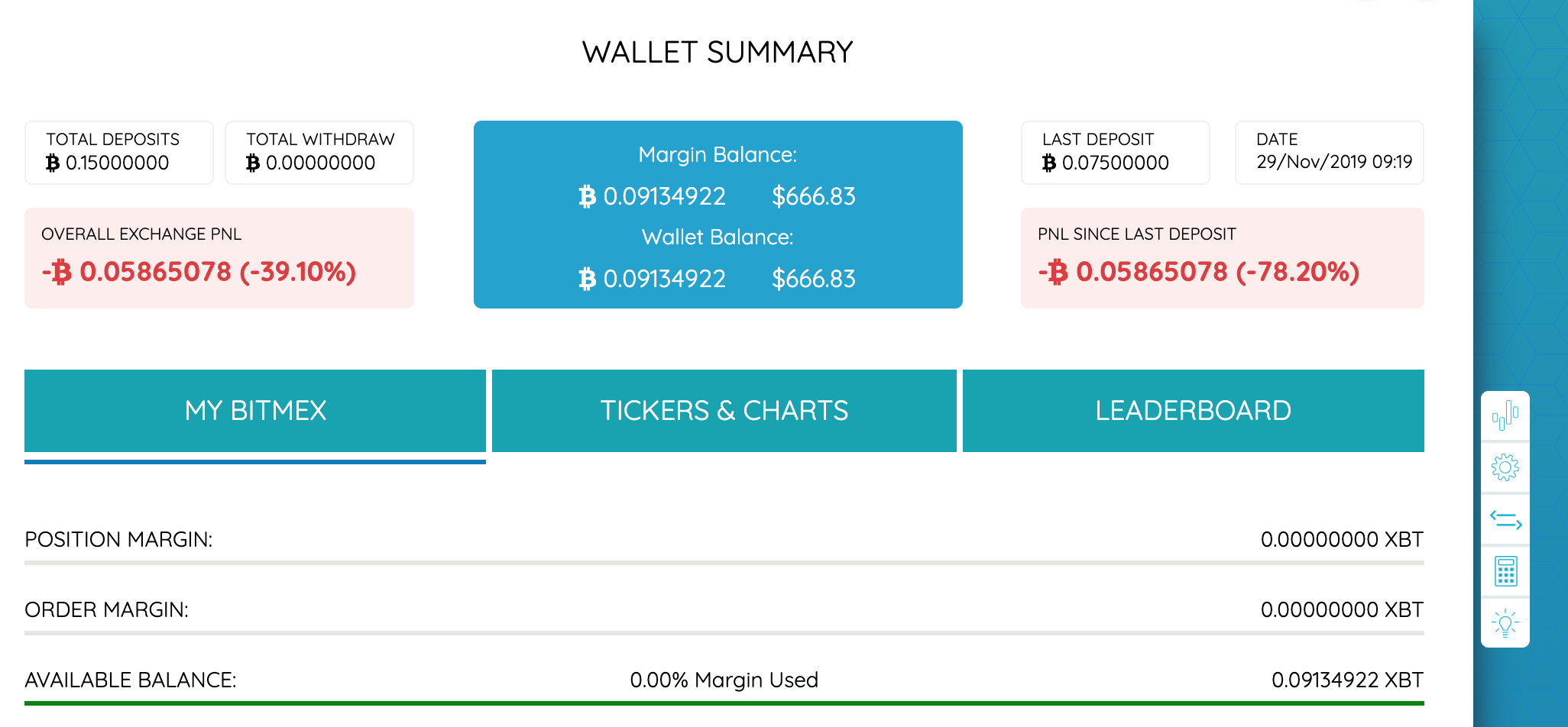Open settings via the gear icon
Viewport: 1568px width, 727px height.
1505,467
